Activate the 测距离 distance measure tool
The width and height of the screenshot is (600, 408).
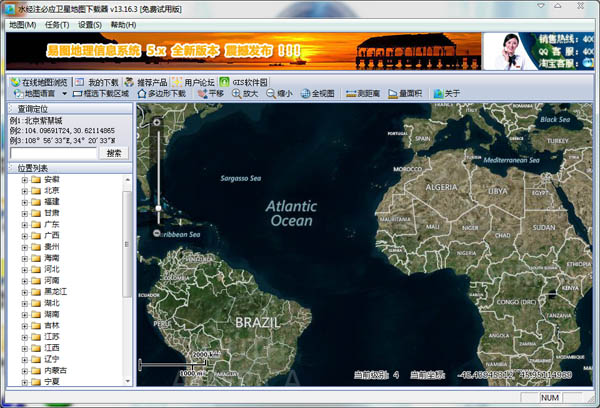click(358, 94)
